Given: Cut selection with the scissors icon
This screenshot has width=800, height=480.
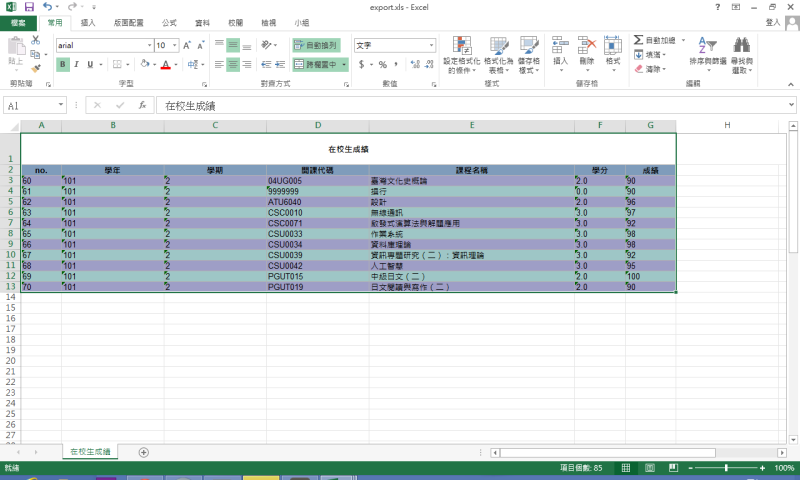Looking at the screenshot, I should click(x=35, y=40).
